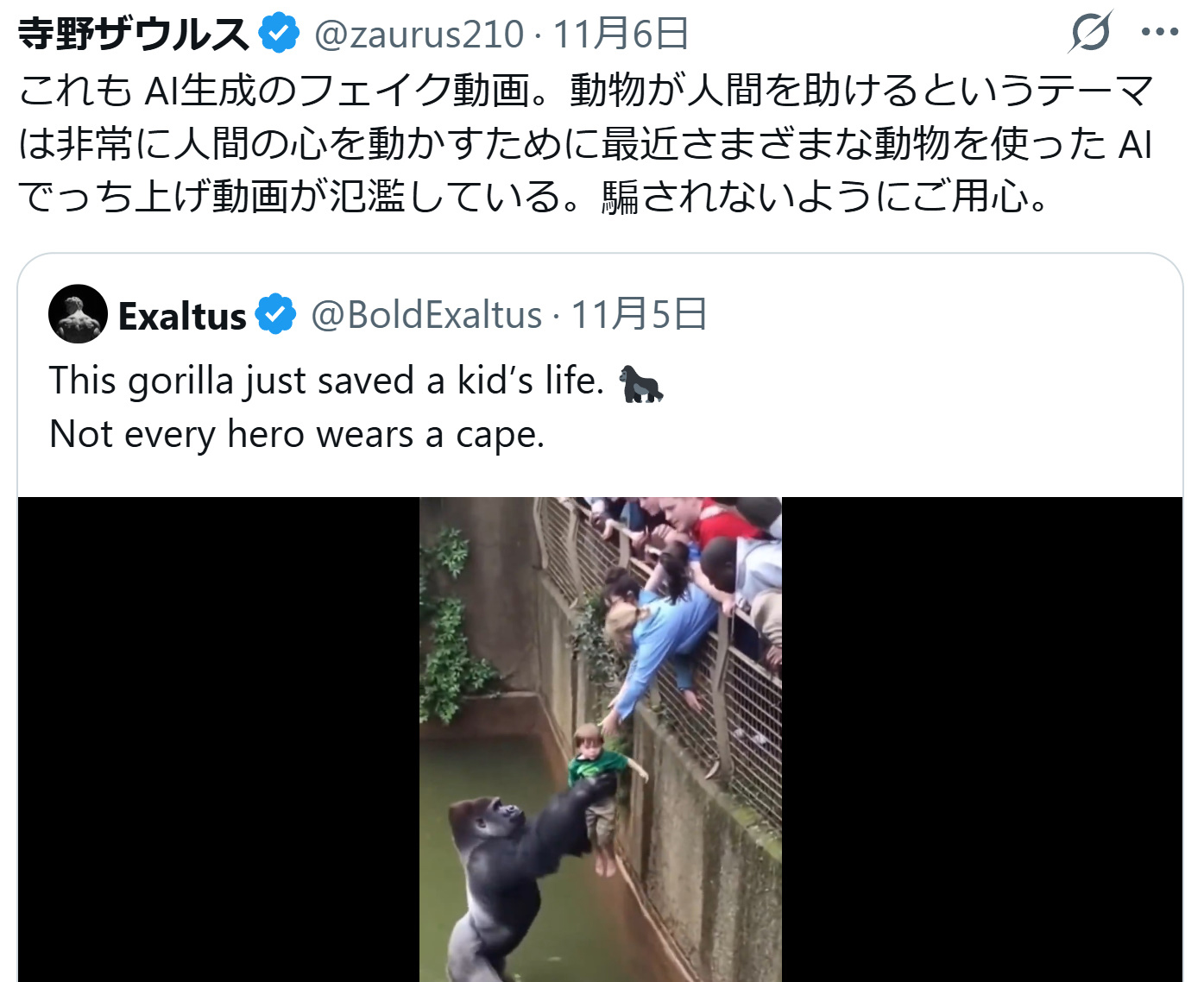Click black letterbox area right of video
Screen dimensions: 1204x982
[982, 740]
